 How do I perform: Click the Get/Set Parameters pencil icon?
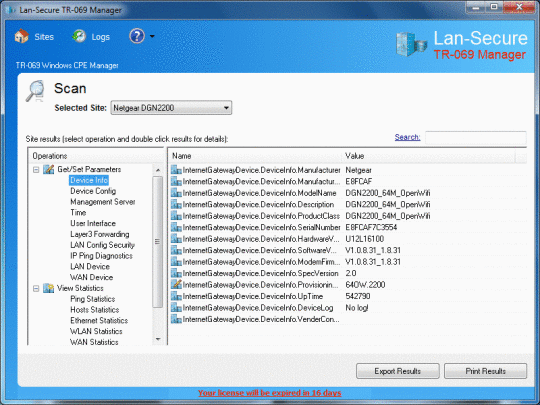click(49, 169)
